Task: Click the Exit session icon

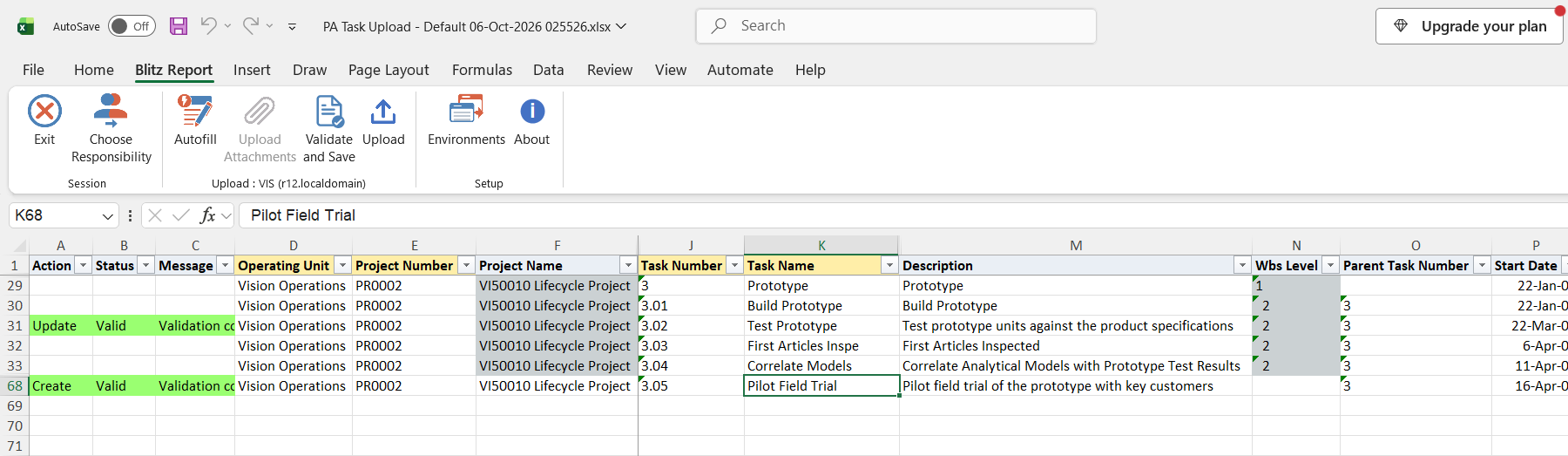Action: (44, 112)
